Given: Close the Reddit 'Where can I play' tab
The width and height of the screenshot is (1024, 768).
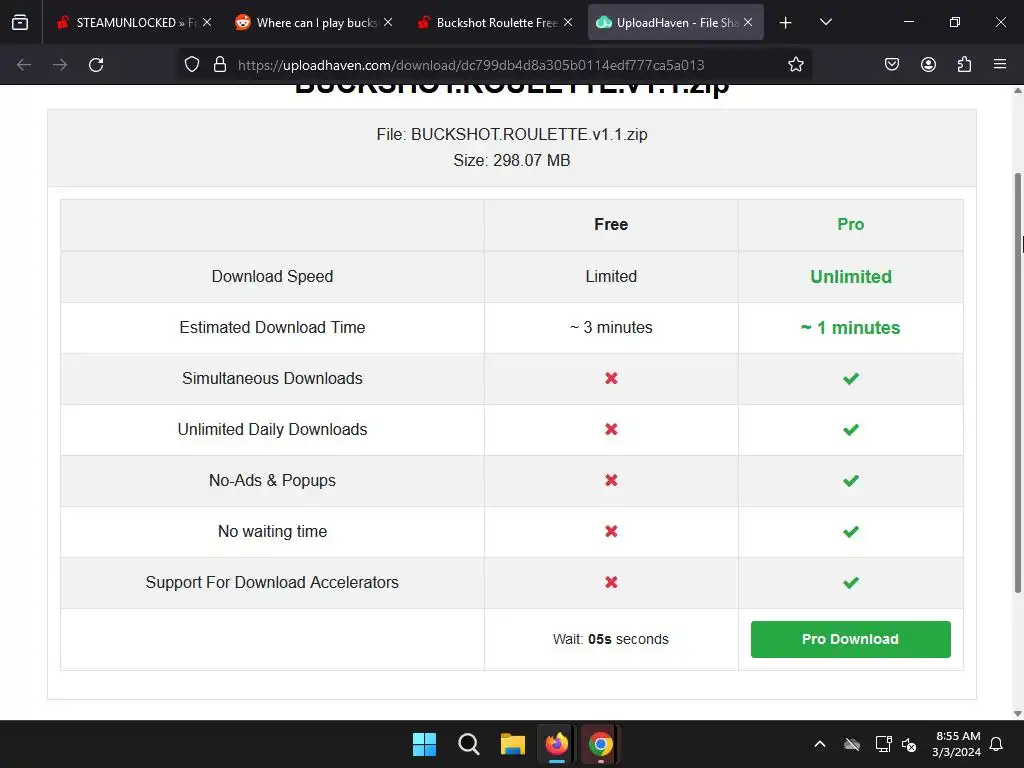Looking at the screenshot, I should [x=388, y=22].
